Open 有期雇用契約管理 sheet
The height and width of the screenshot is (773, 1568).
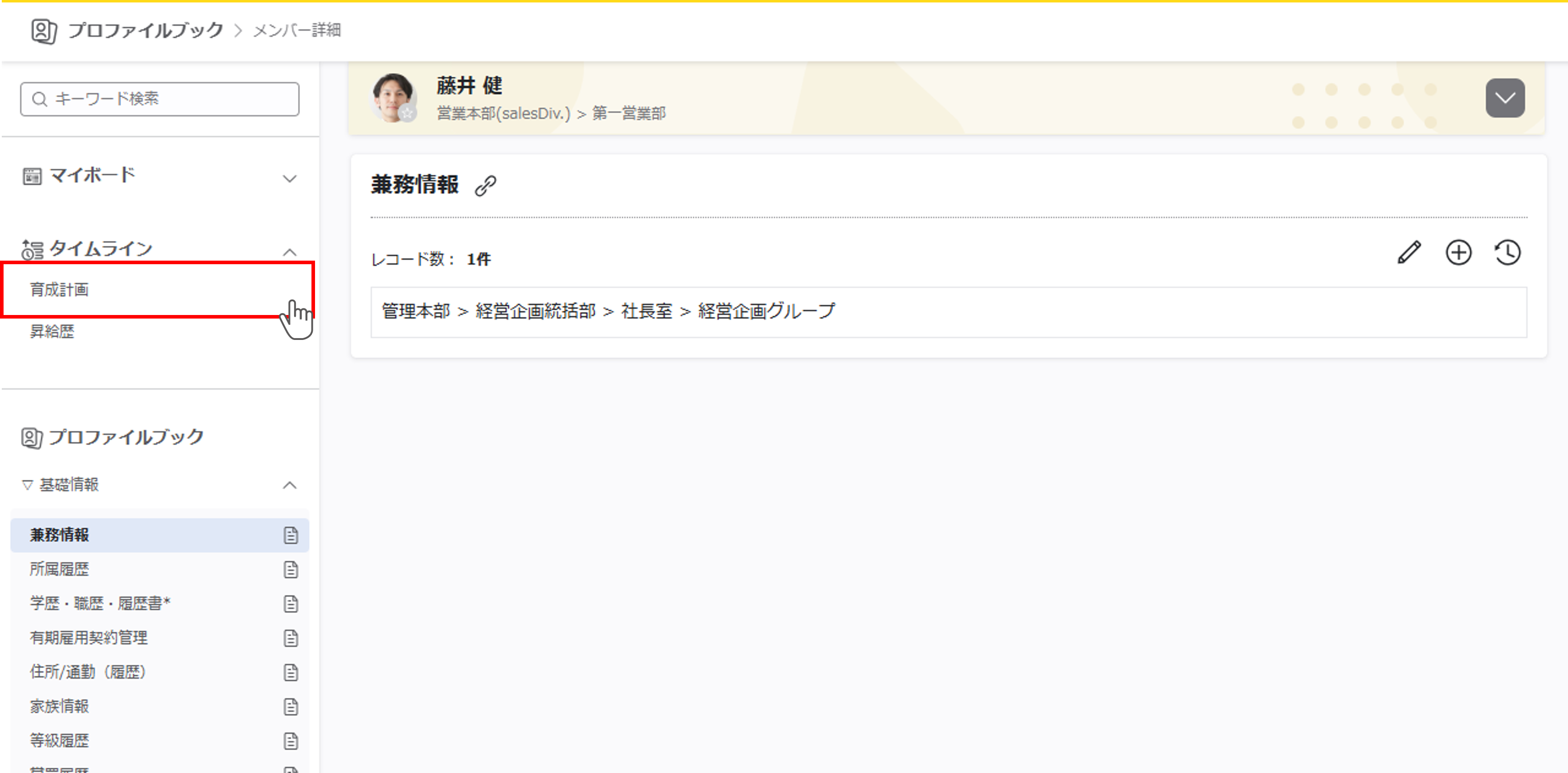coord(89,637)
